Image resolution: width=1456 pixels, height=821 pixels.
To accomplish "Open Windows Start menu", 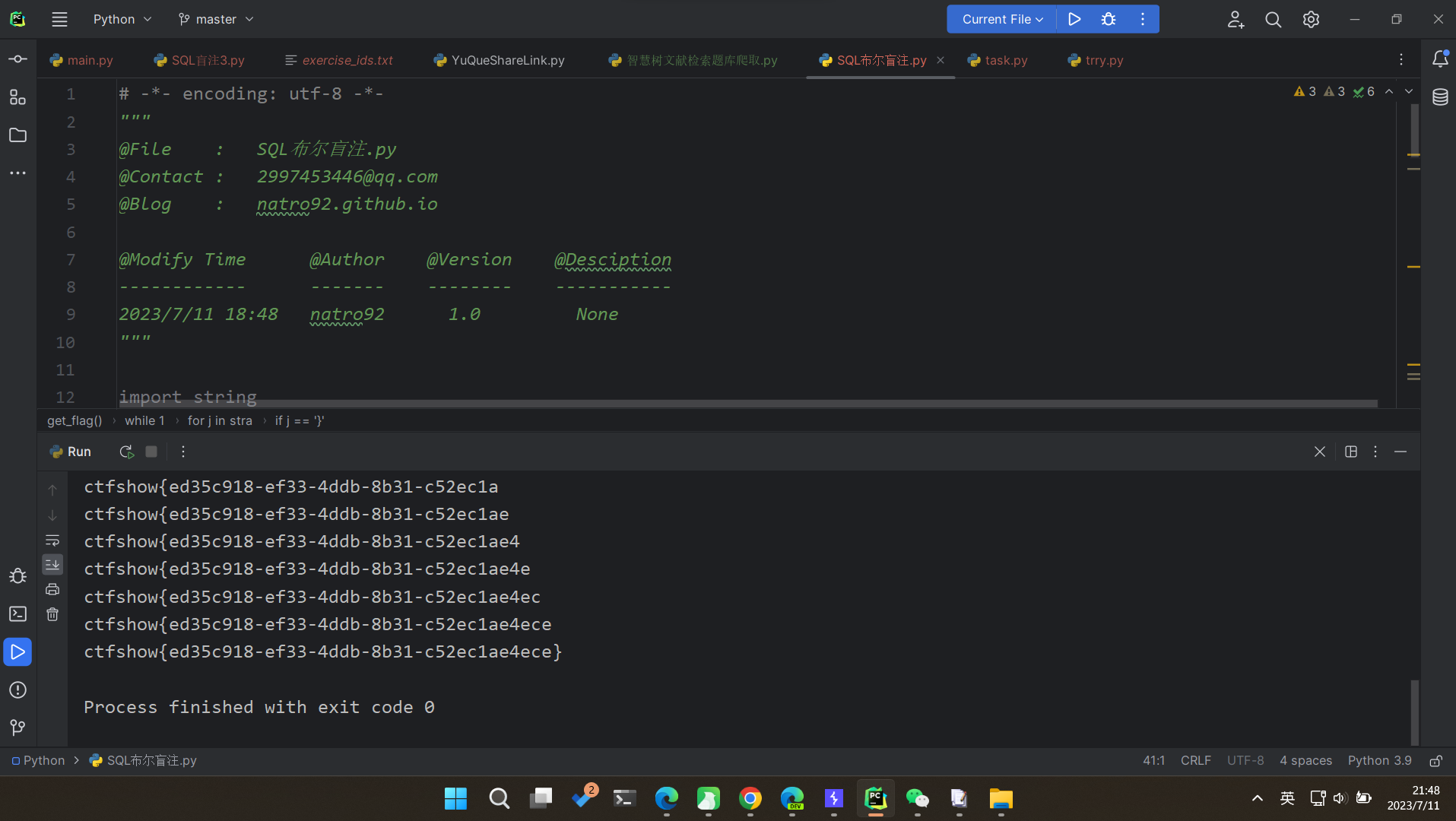I will coord(455,799).
